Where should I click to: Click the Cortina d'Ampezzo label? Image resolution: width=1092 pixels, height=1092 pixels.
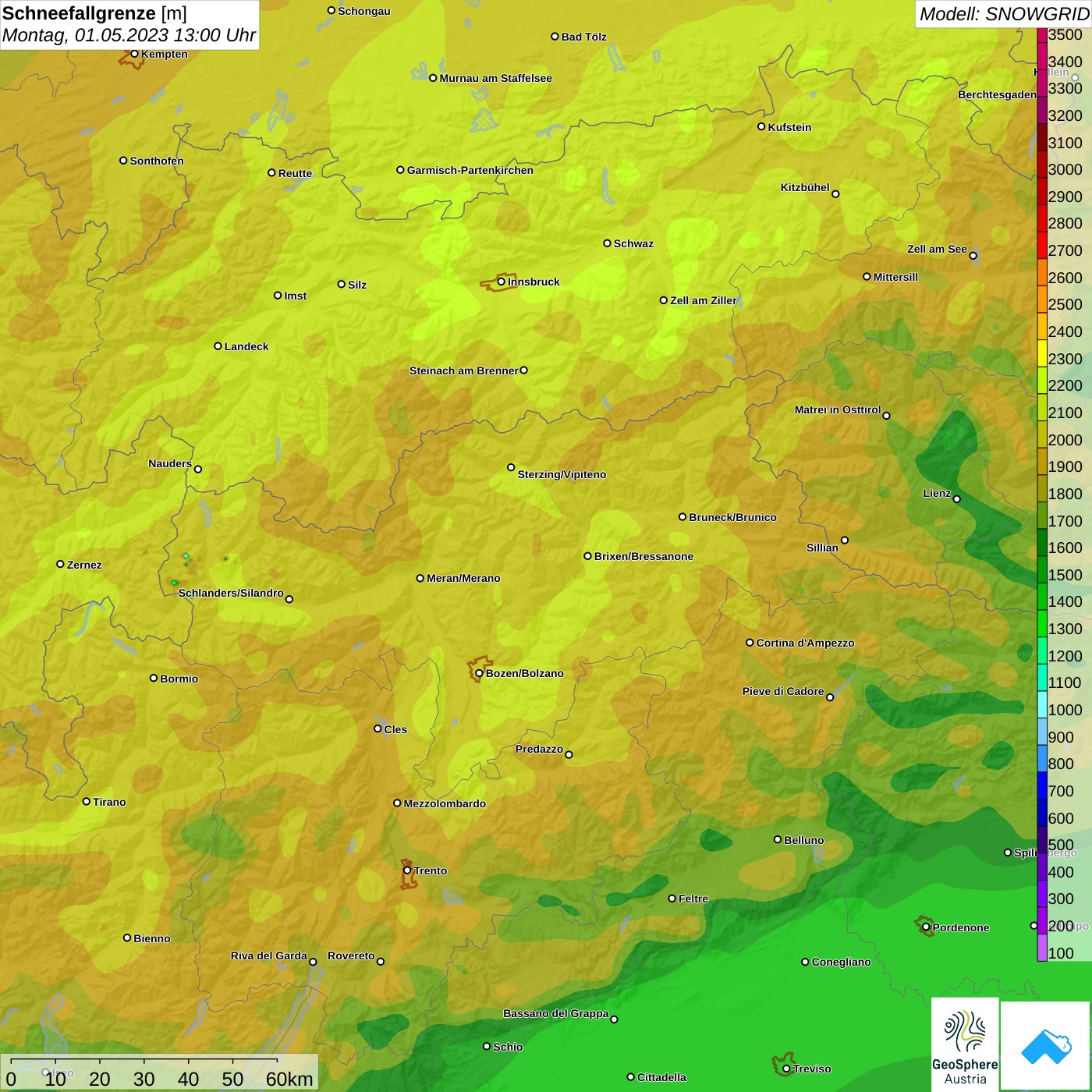[805, 643]
